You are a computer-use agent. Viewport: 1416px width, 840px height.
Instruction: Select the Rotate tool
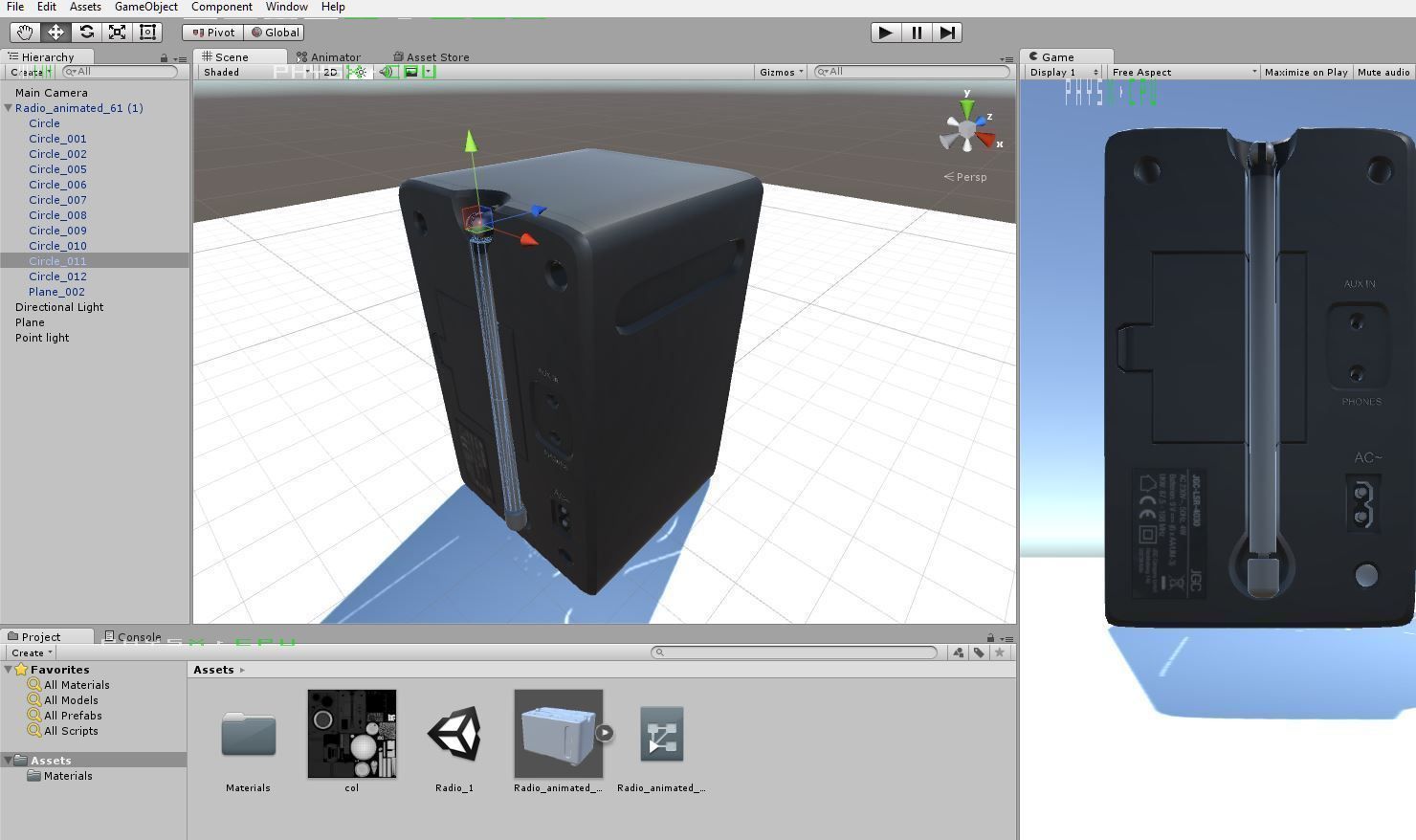86,32
